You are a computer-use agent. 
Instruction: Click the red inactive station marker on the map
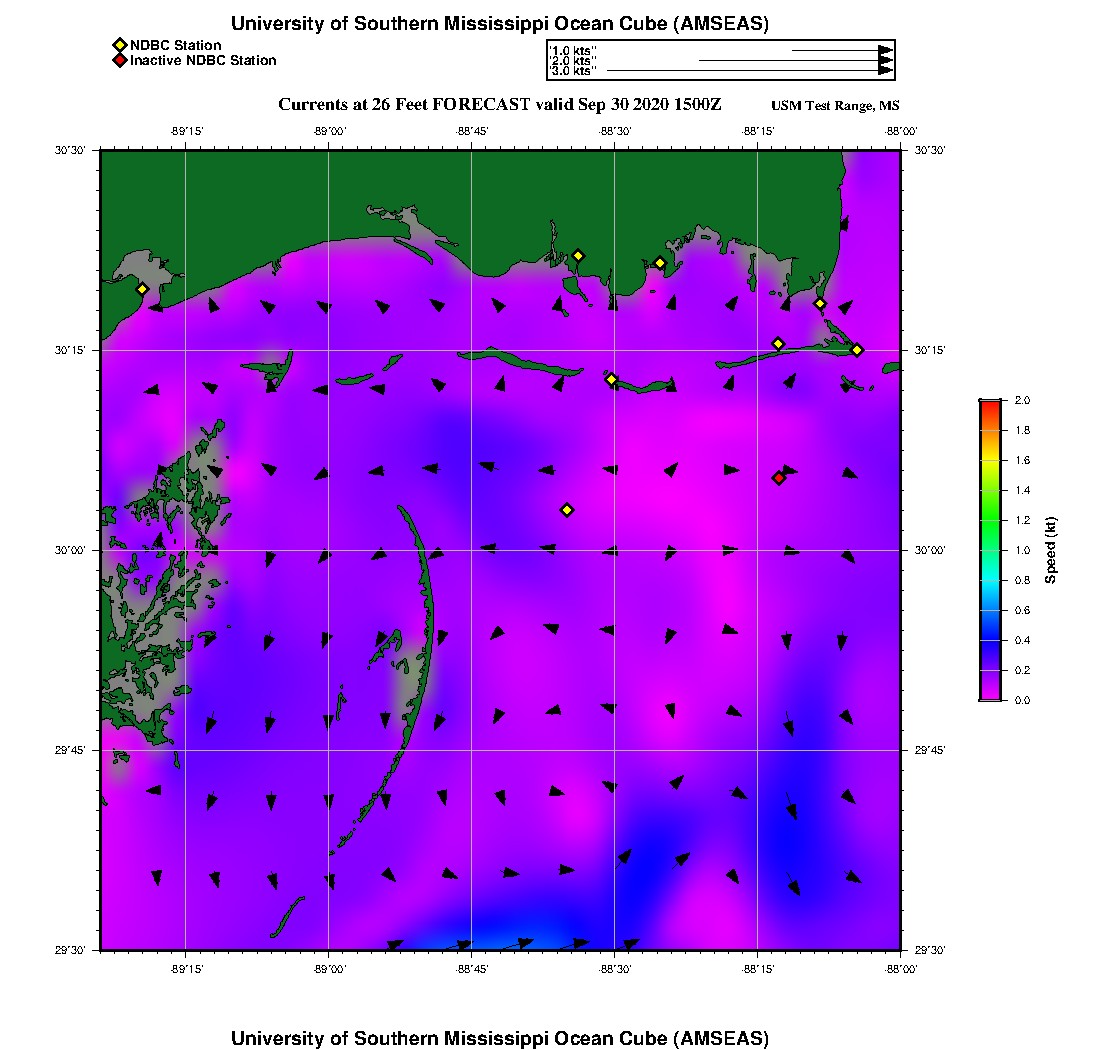pyautogui.click(x=779, y=478)
